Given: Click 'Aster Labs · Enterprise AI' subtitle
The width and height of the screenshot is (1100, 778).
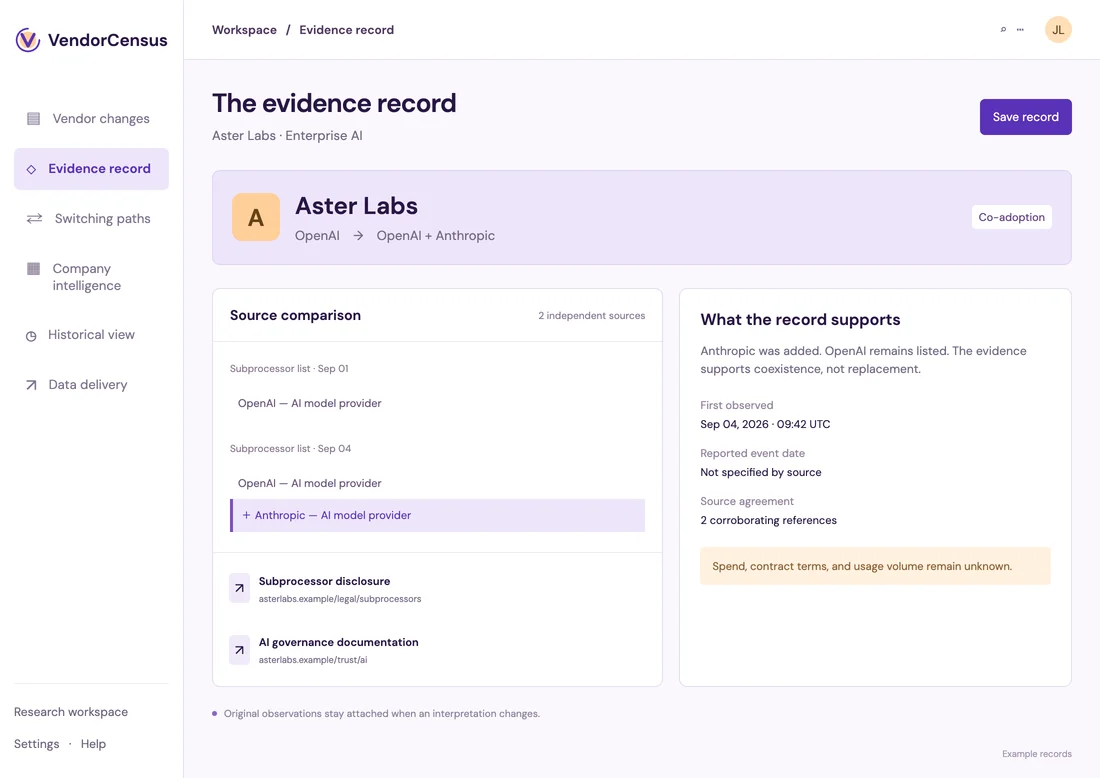Looking at the screenshot, I should click(287, 136).
